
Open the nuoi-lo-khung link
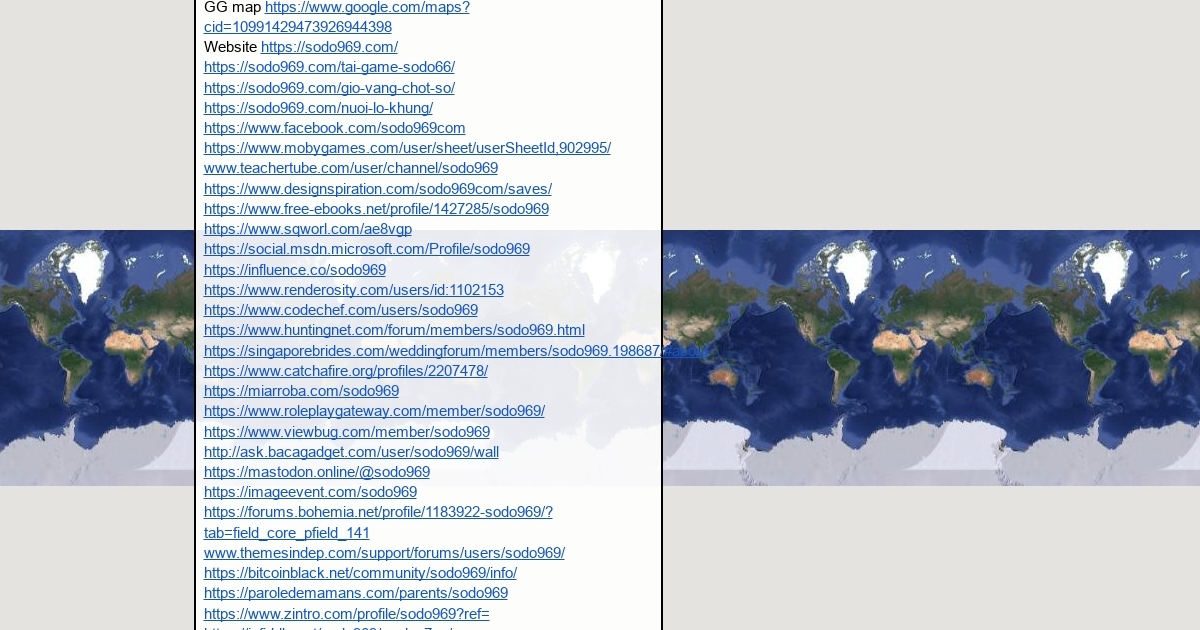tap(318, 108)
